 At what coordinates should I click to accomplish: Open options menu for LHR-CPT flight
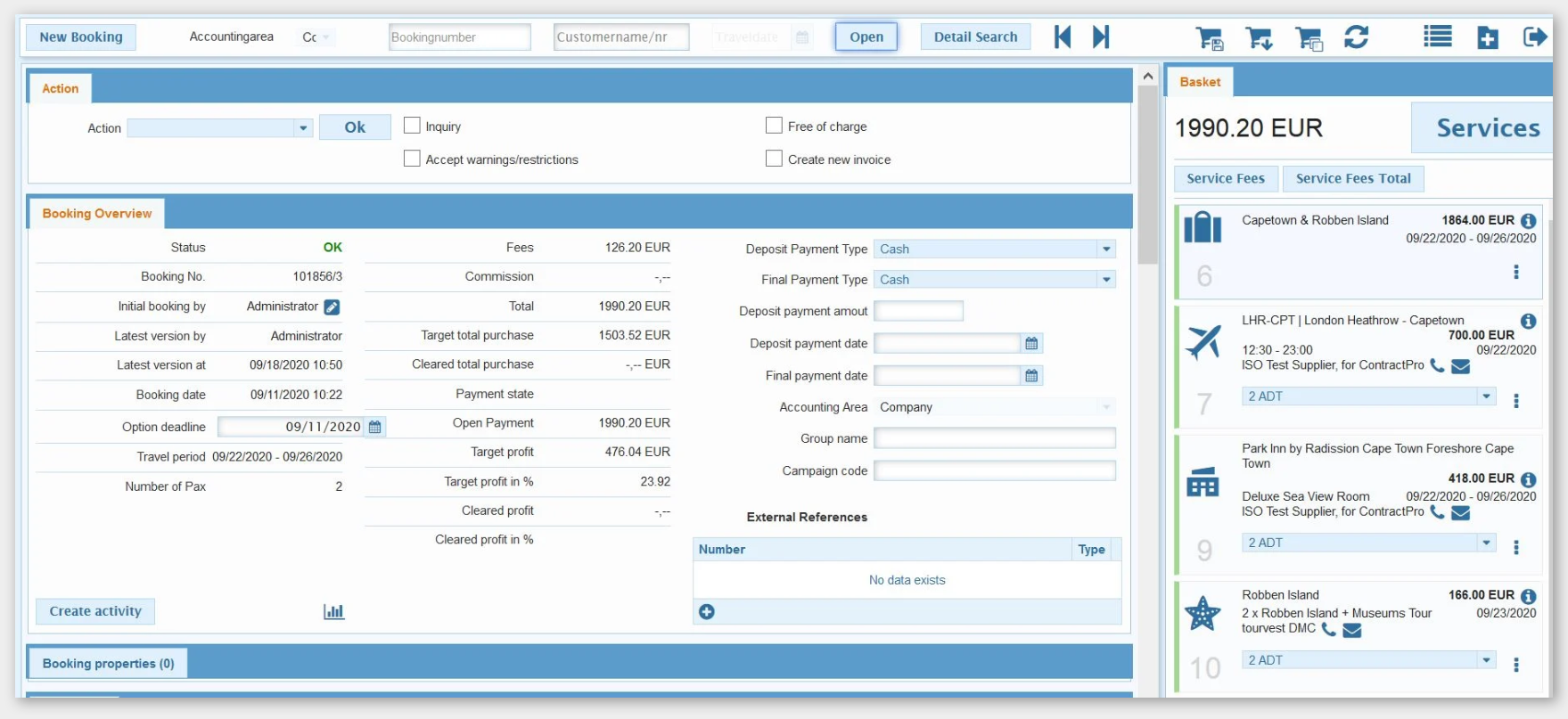point(1515,401)
